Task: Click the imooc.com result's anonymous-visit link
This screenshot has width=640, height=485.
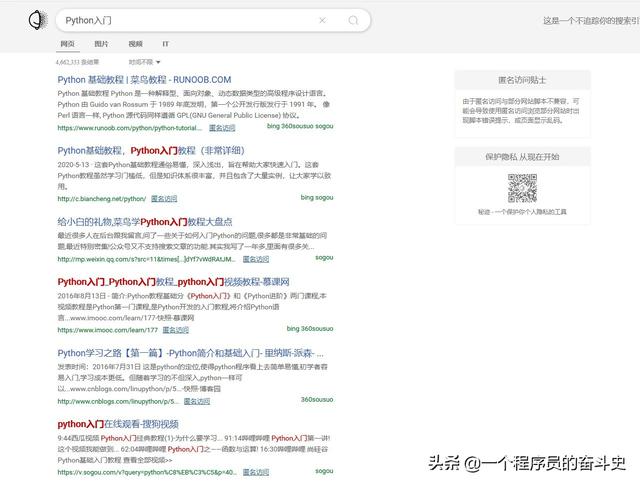Action: tap(176, 330)
